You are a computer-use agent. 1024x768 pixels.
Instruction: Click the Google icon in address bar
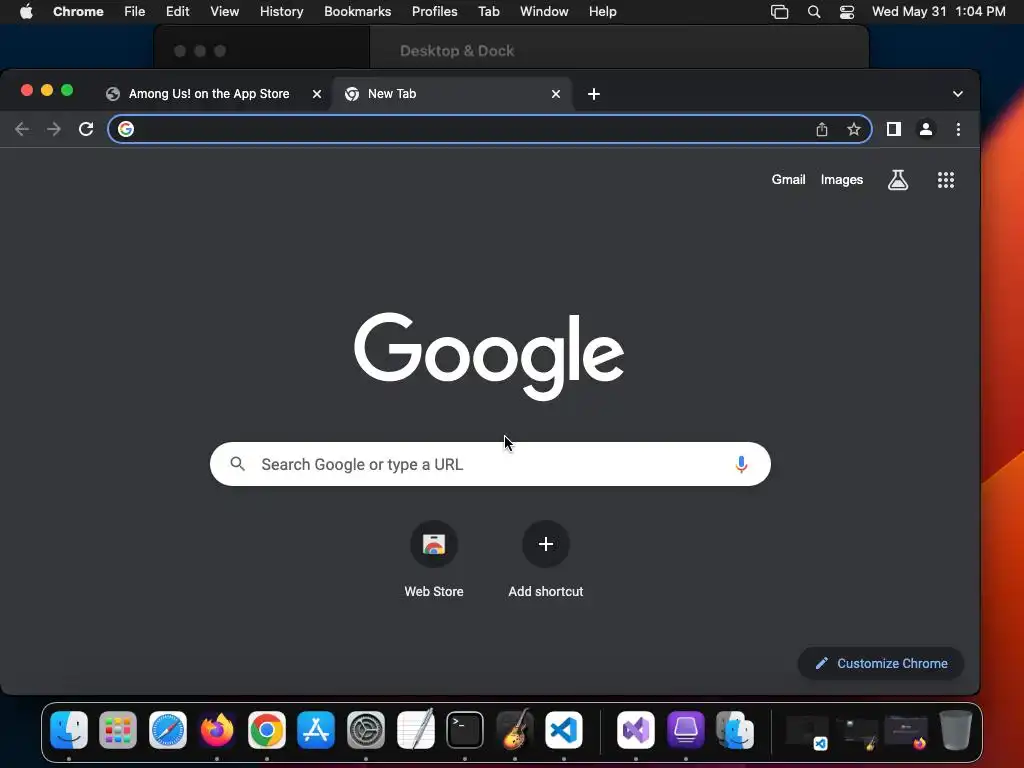point(126,129)
